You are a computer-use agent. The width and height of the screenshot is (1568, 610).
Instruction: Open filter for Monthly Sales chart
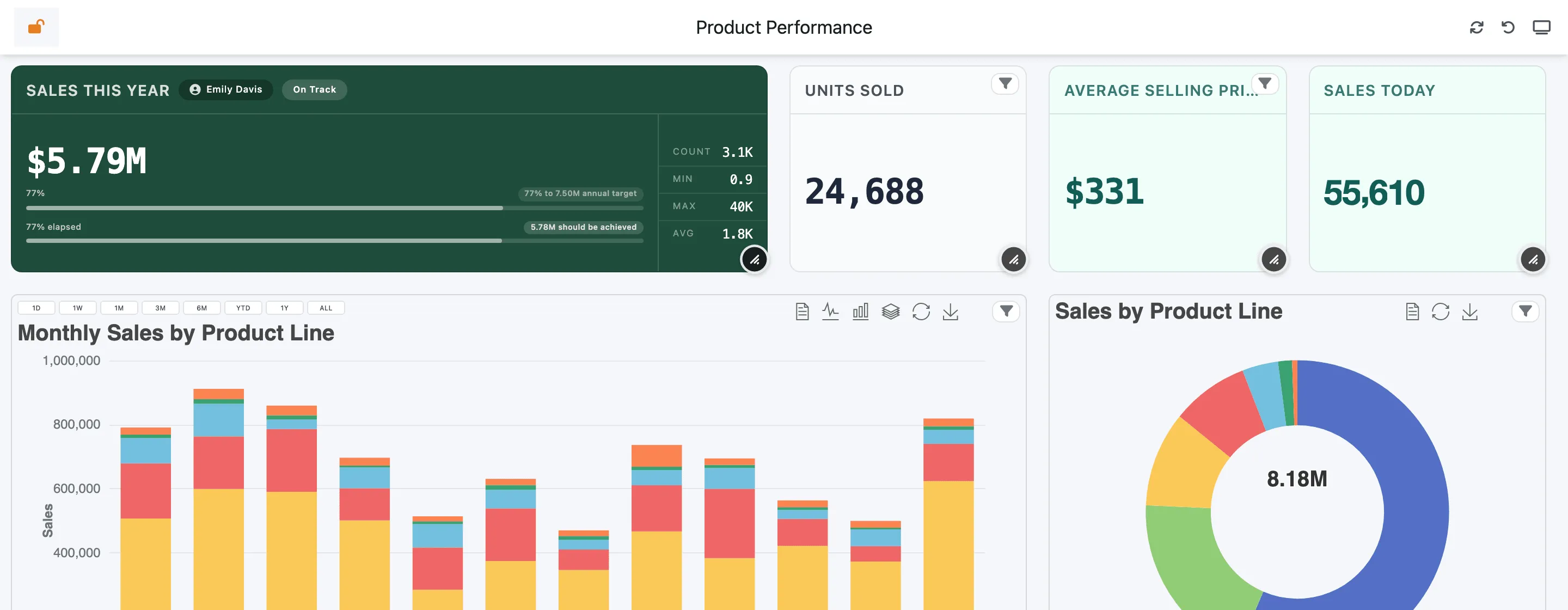[x=1006, y=312]
